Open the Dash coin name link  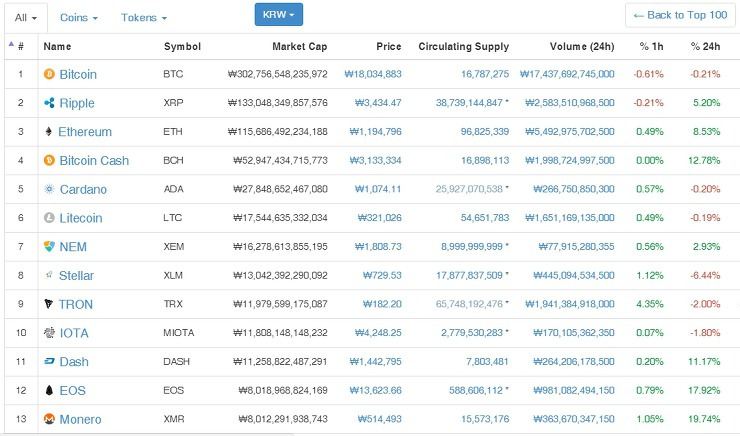74,362
